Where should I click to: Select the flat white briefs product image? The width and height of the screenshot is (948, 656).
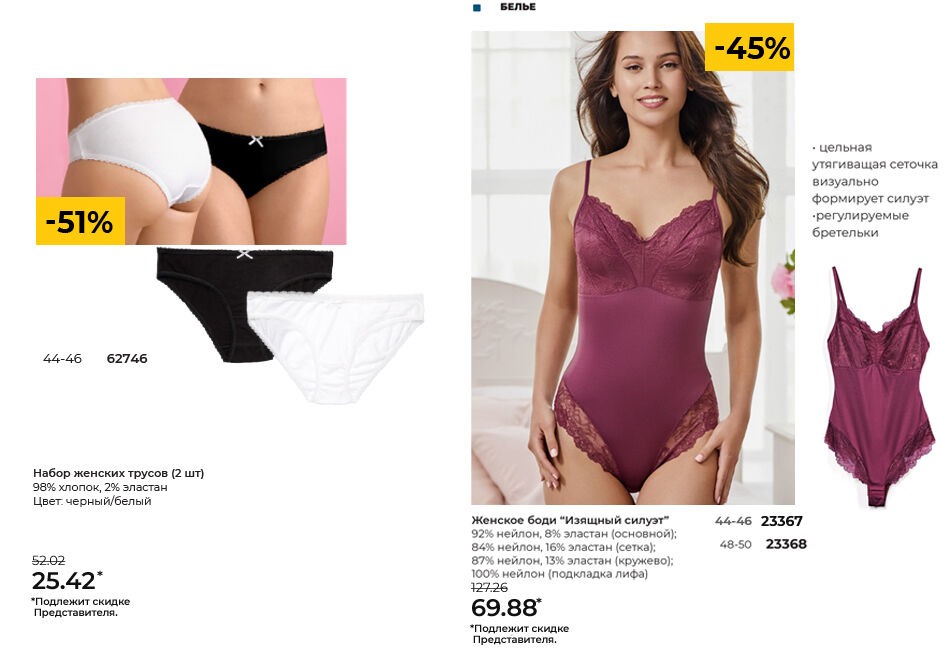[336, 348]
